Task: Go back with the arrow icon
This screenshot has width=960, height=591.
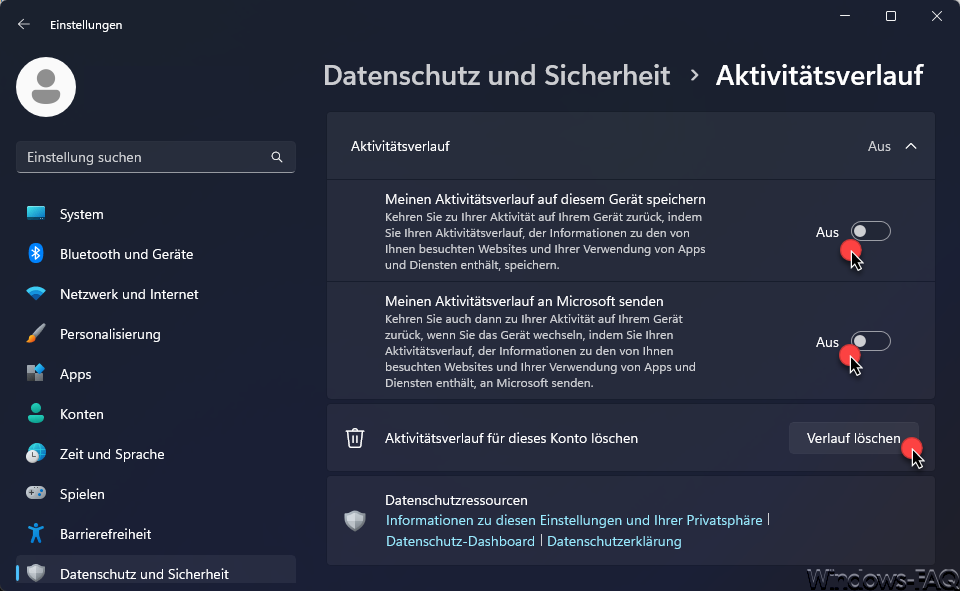Action: tap(24, 24)
